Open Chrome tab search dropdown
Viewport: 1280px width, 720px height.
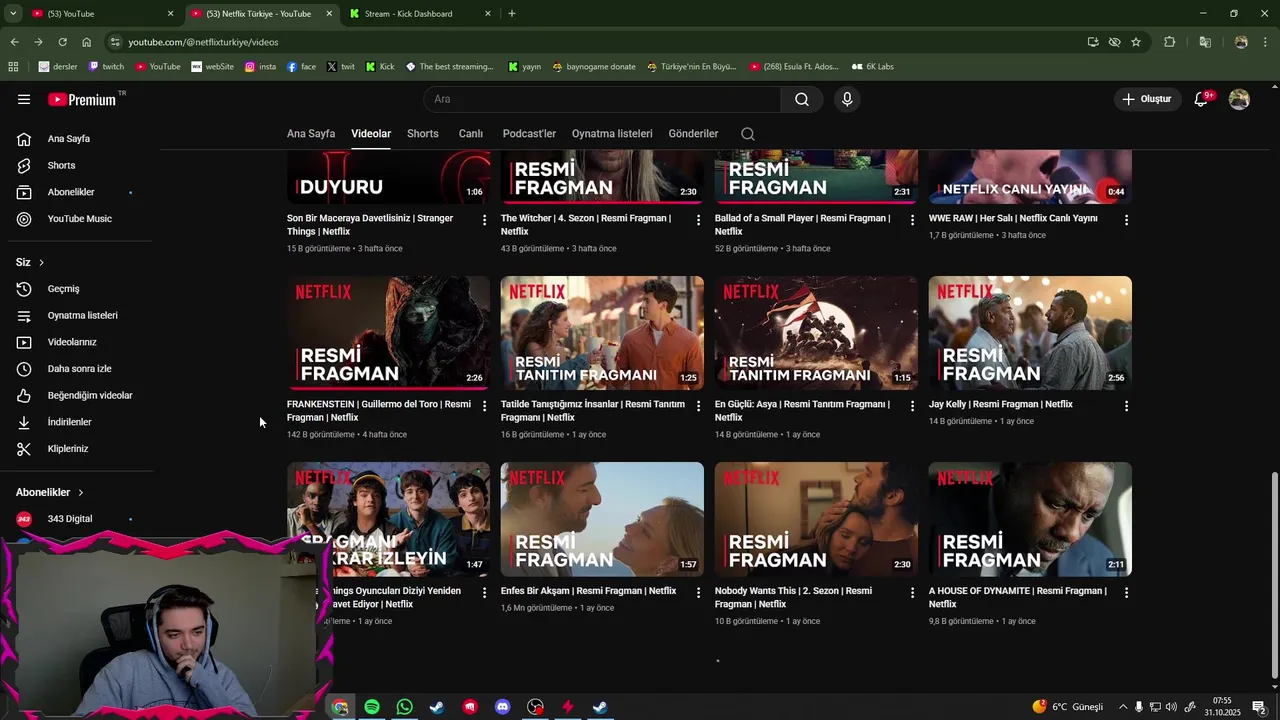[13, 14]
